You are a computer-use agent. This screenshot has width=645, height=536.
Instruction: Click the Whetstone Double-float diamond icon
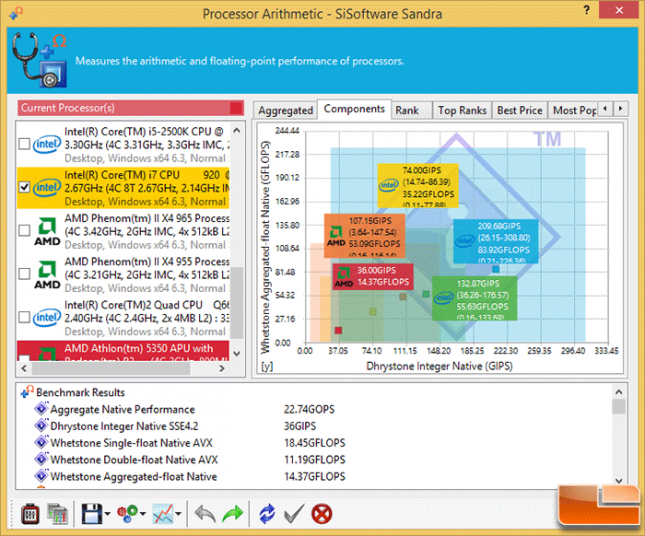coord(41,459)
